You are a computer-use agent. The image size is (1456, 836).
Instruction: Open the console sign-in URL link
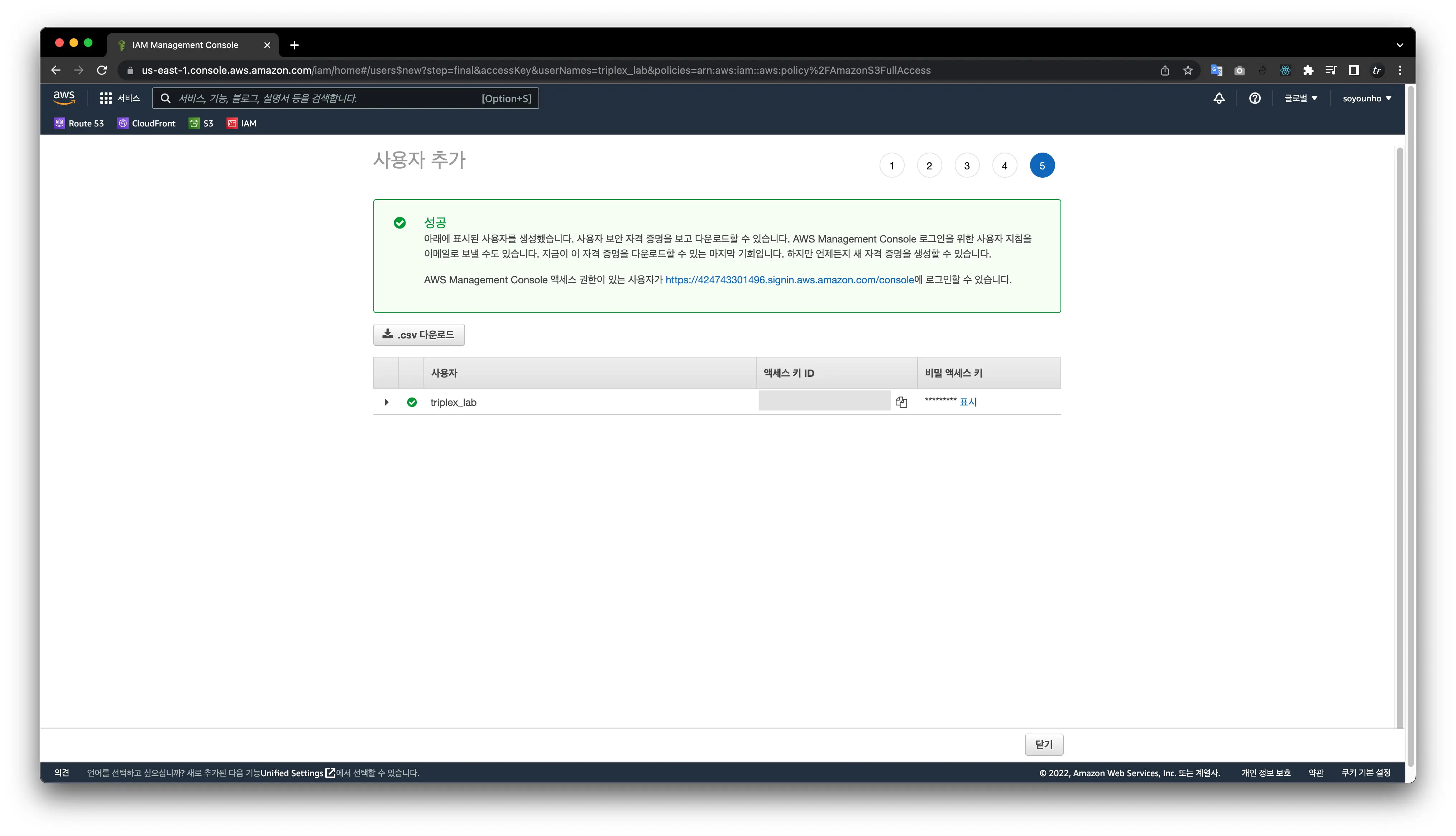coord(789,280)
